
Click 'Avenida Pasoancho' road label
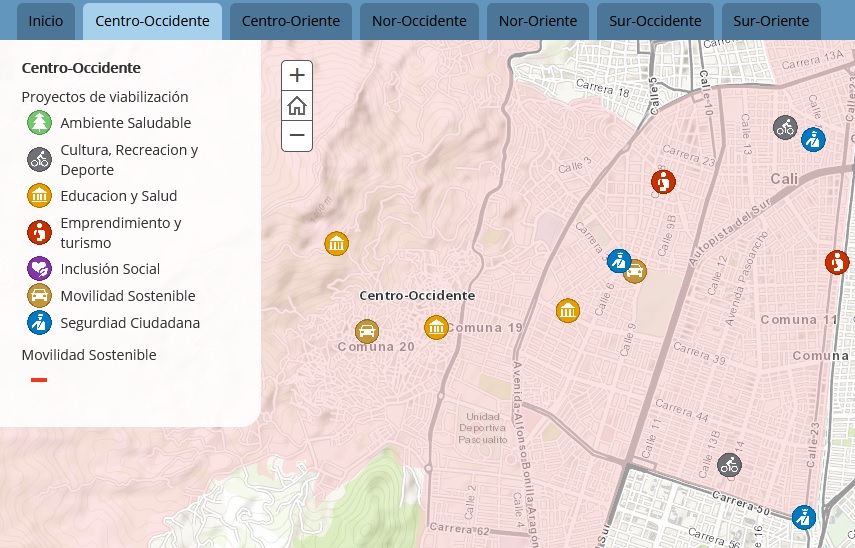[746, 278]
